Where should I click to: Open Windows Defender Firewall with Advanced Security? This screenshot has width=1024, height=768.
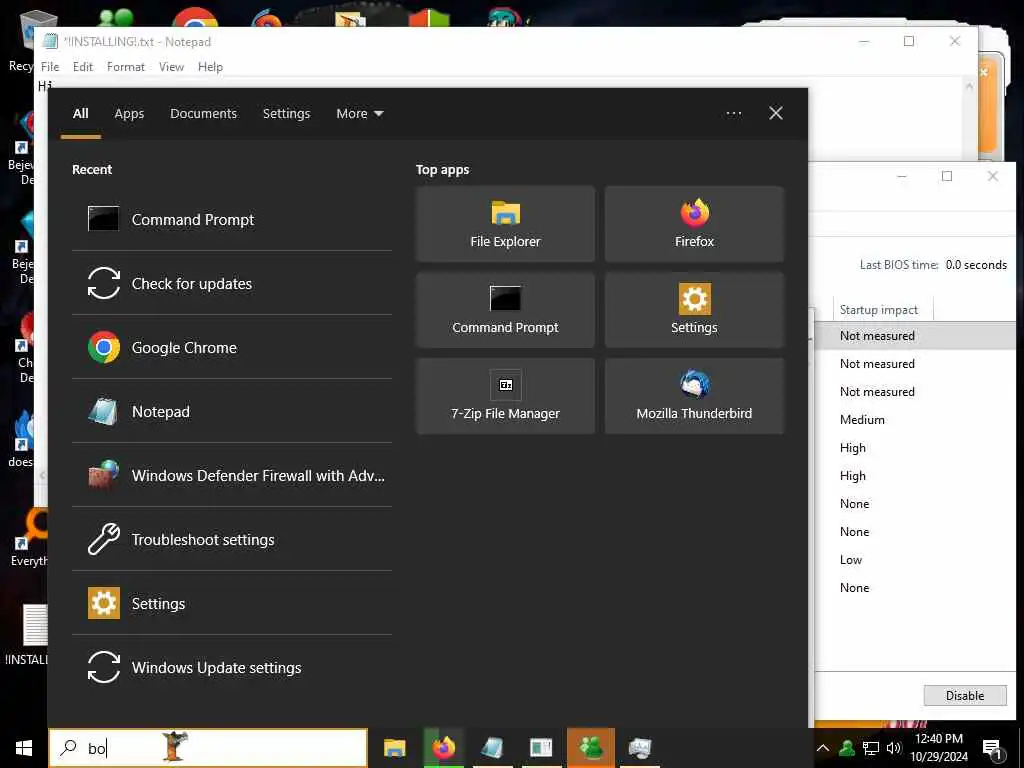point(232,475)
